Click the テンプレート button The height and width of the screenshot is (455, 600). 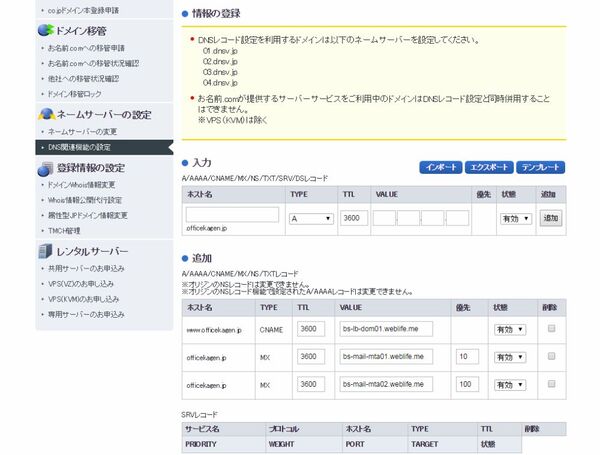pos(540,168)
